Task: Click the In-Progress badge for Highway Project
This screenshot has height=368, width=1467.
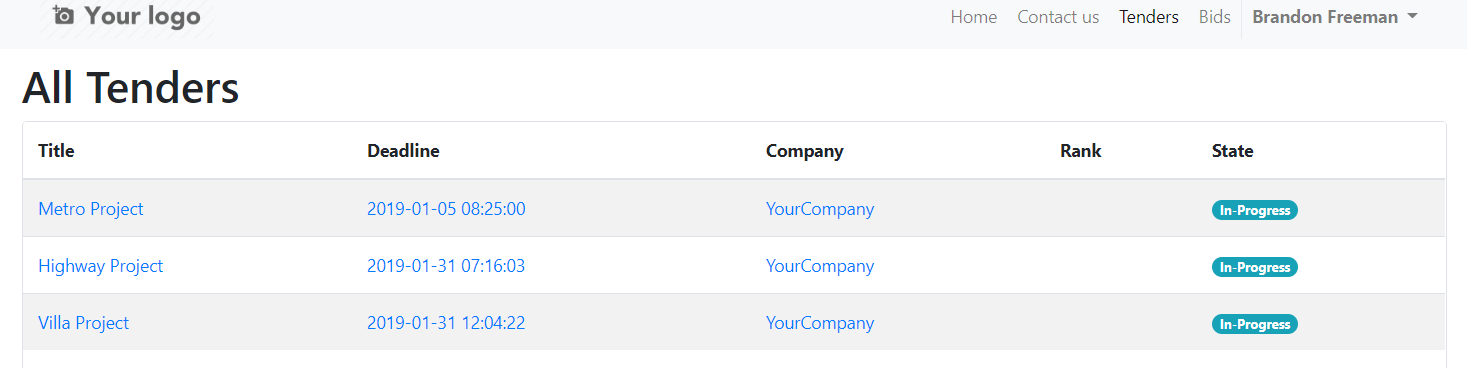Action: [x=1255, y=267]
